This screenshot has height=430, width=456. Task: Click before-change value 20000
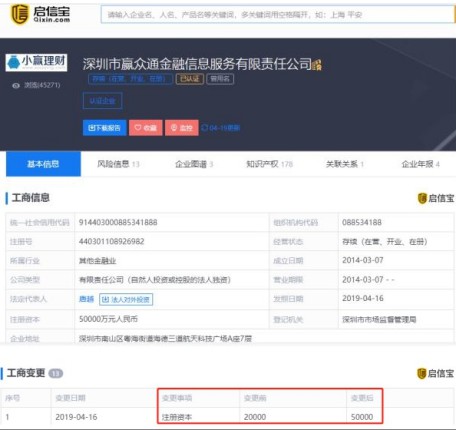255,417
